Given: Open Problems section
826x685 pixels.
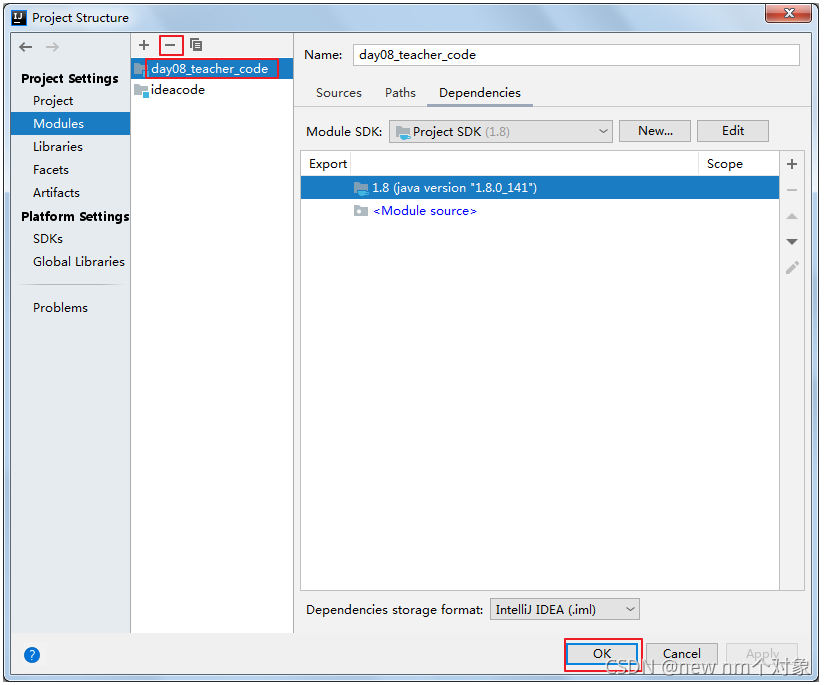Looking at the screenshot, I should [x=61, y=308].
